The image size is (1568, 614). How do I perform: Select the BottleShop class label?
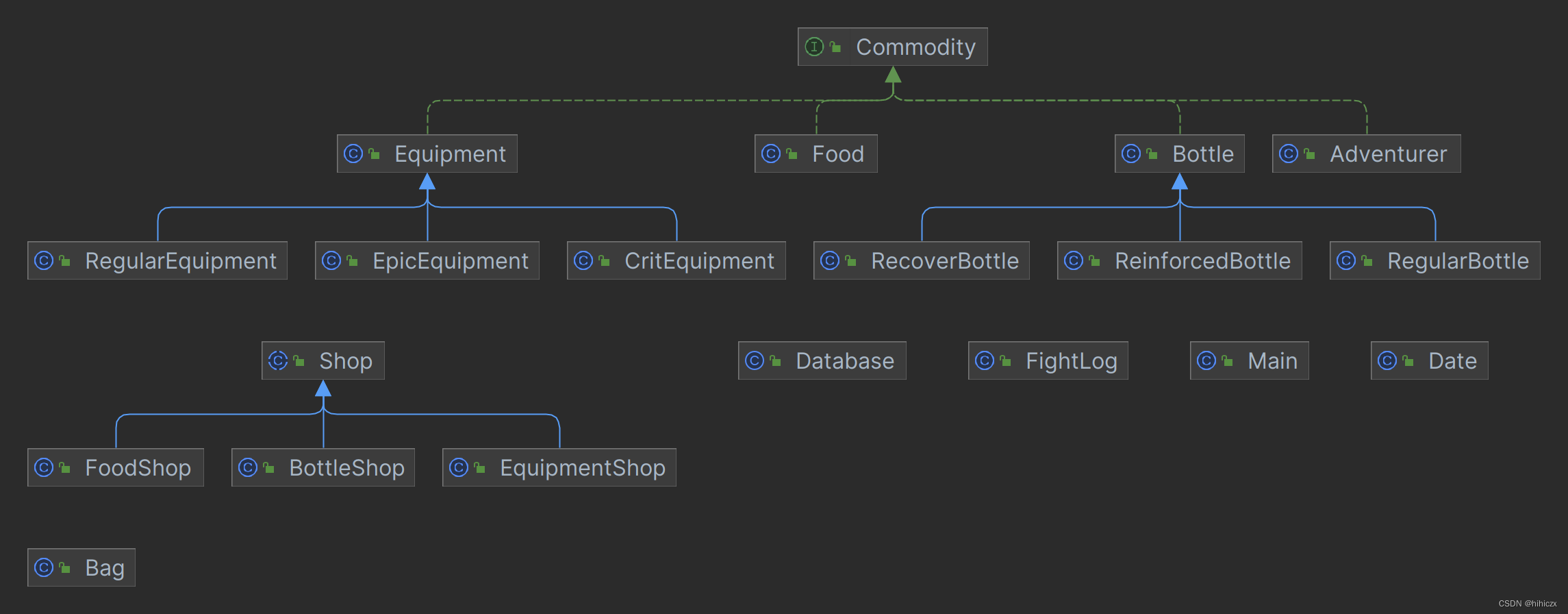[x=347, y=469]
